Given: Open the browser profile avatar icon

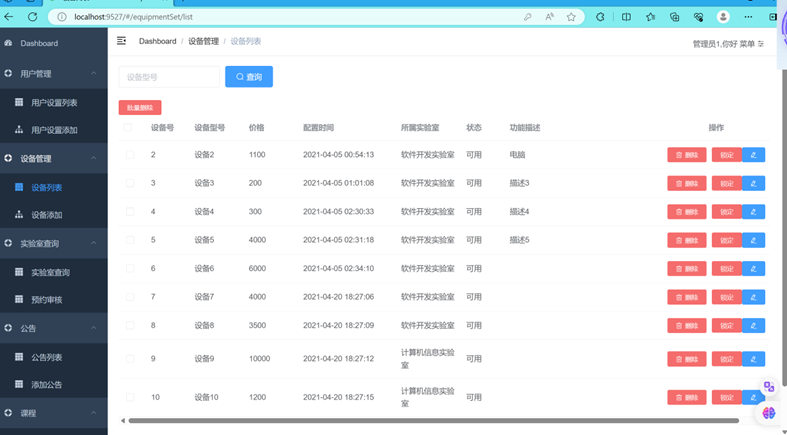Looking at the screenshot, I should (723, 17).
